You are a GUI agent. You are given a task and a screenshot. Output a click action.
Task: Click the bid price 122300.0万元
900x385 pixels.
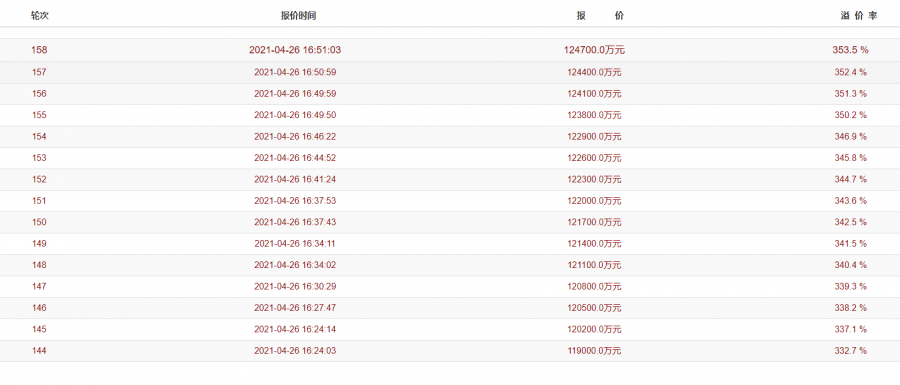(595, 179)
